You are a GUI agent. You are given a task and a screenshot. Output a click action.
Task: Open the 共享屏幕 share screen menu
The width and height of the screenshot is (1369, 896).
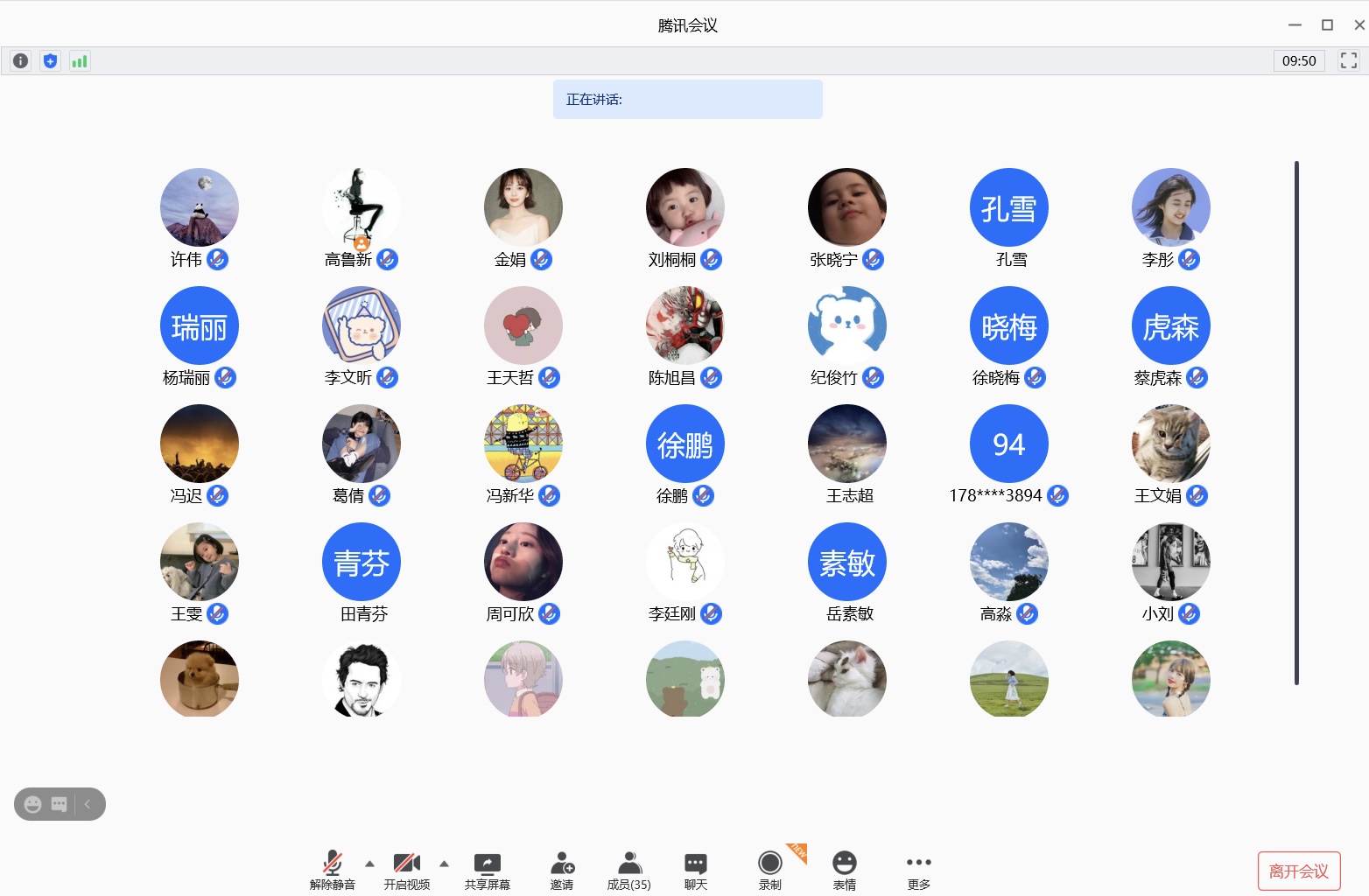tap(487, 870)
